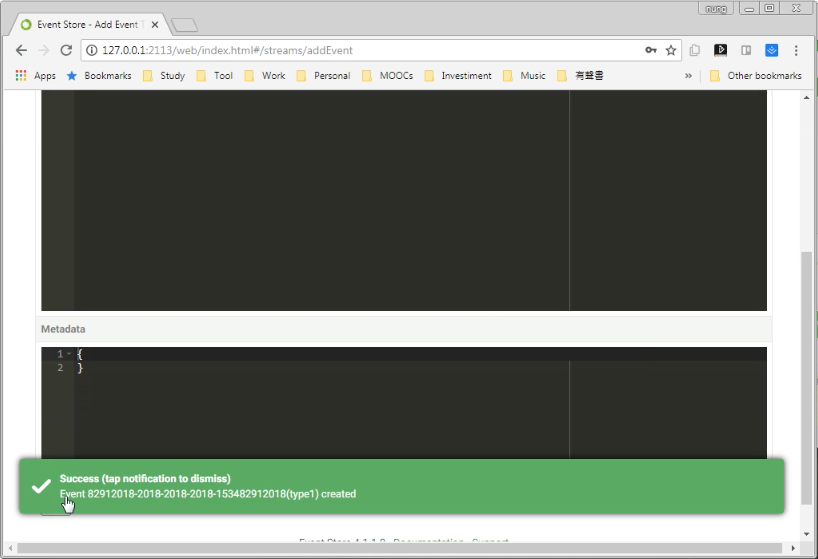Open the Study bookmarks folder
Image resolution: width=818 pixels, height=559 pixels.
pyautogui.click(x=164, y=76)
